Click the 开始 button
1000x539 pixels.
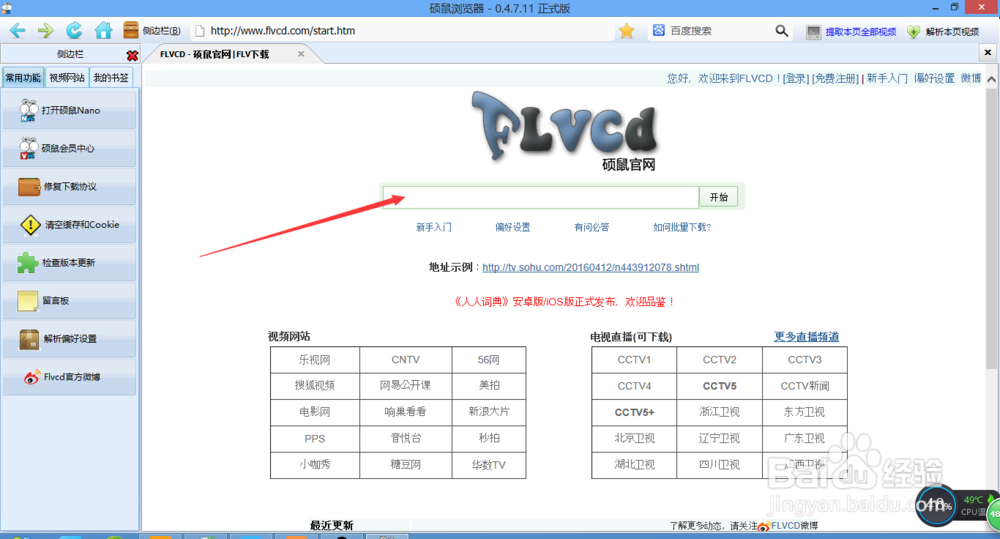tap(719, 197)
